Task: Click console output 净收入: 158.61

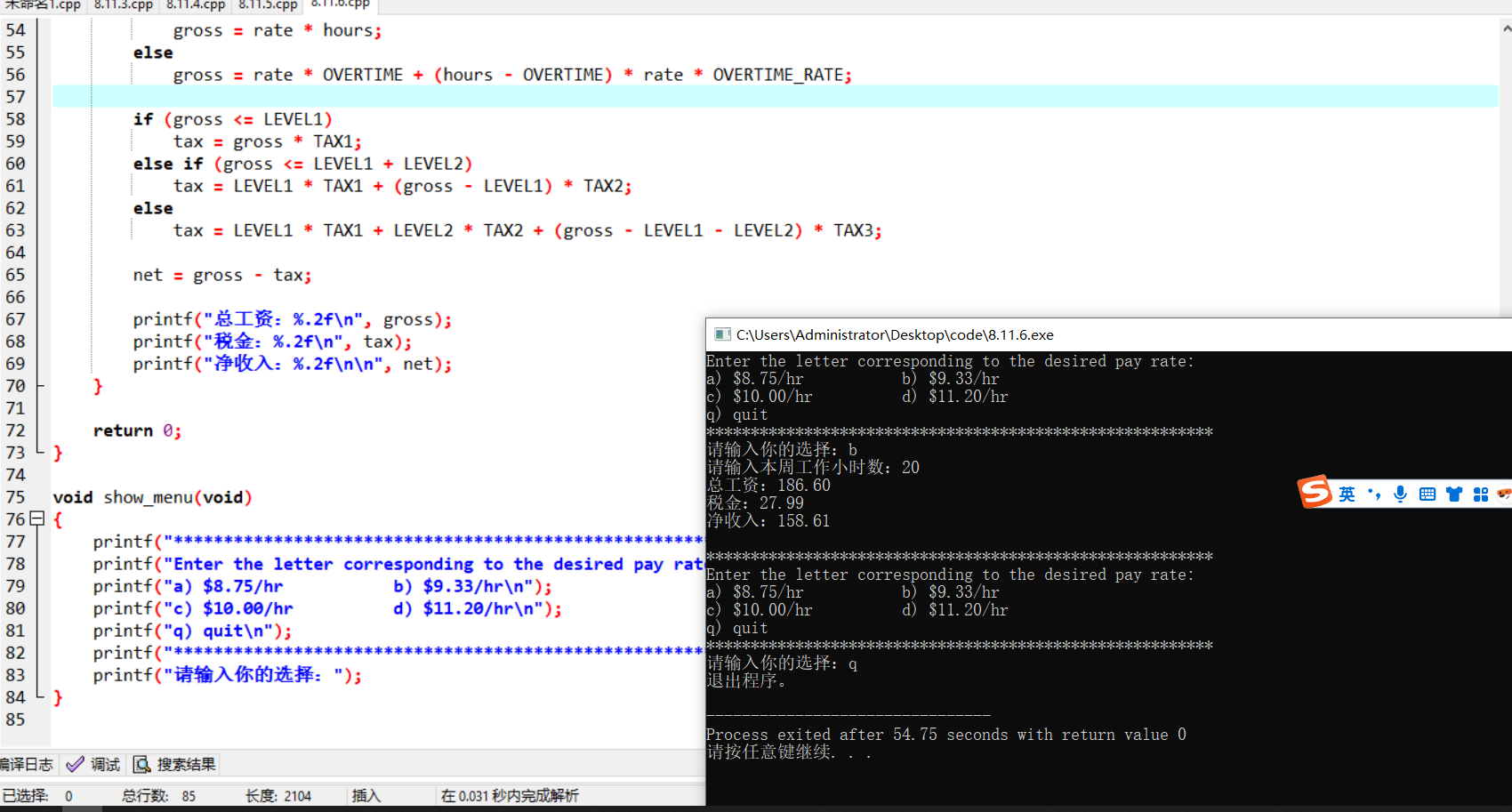Action: tap(768, 521)
